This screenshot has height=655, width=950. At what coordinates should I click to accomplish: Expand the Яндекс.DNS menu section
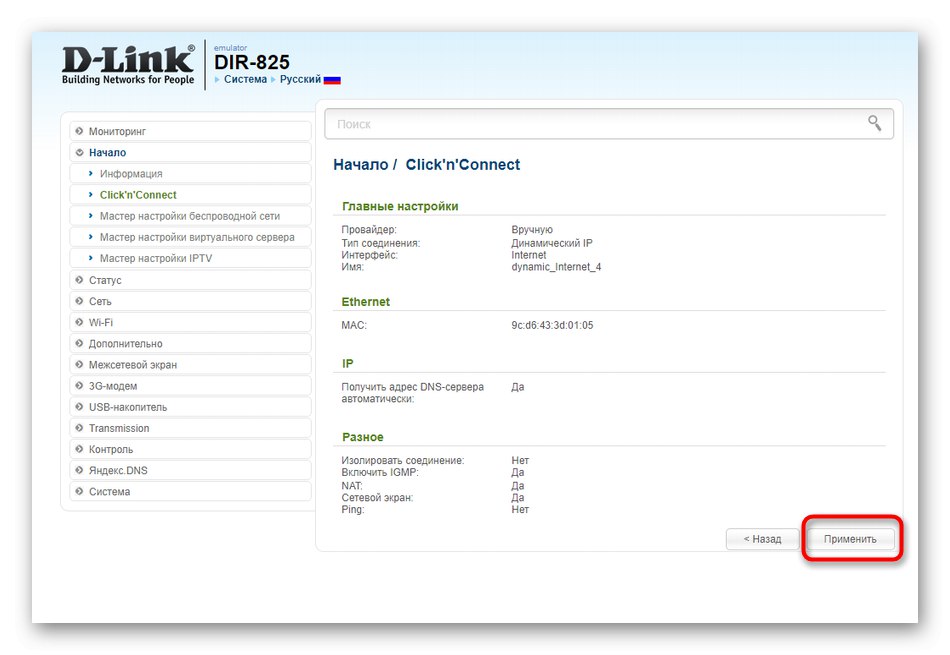[x=190, y=471]
